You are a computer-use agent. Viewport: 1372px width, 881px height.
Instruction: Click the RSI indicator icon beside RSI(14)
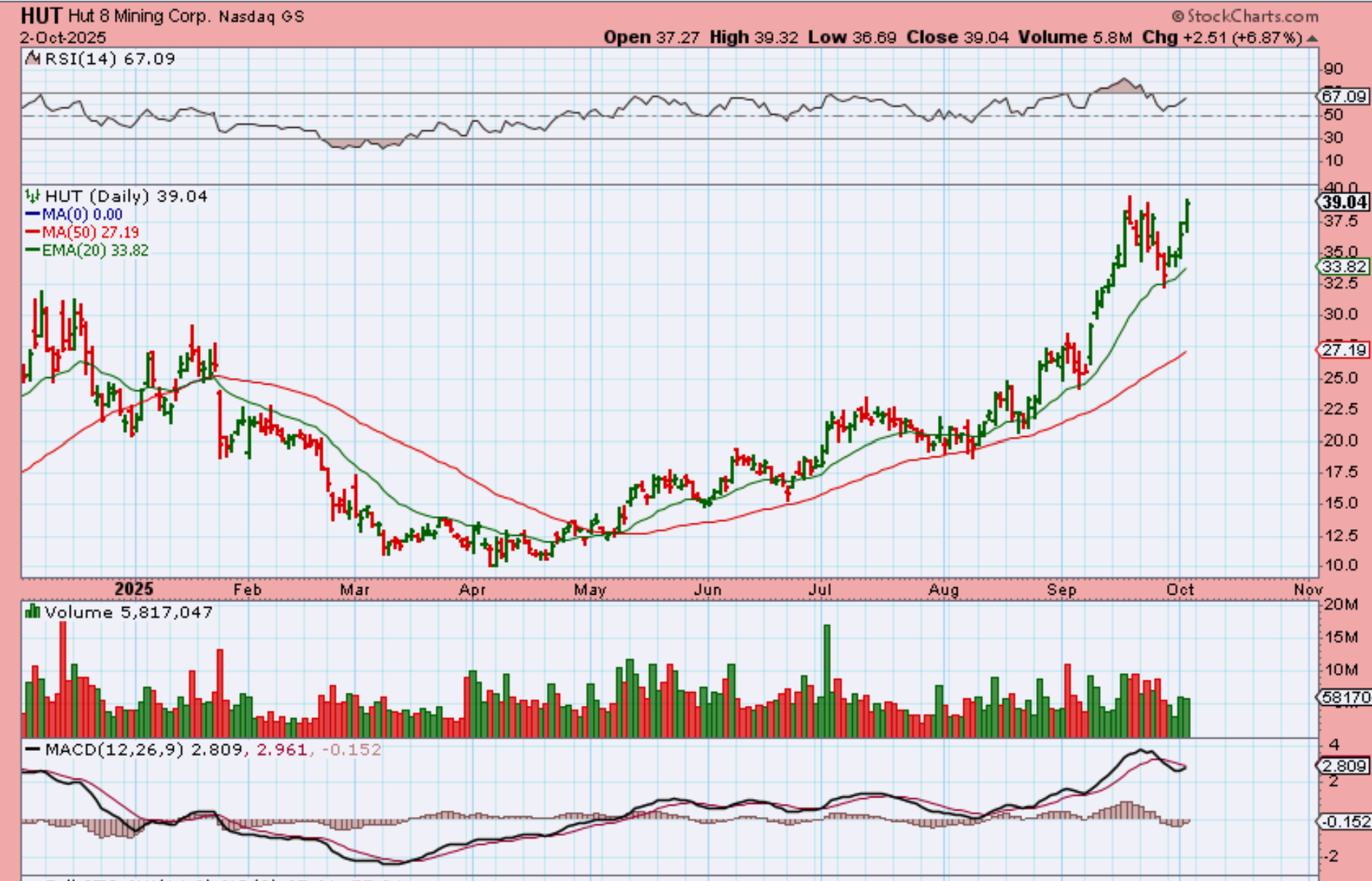(x=32, y=59)
